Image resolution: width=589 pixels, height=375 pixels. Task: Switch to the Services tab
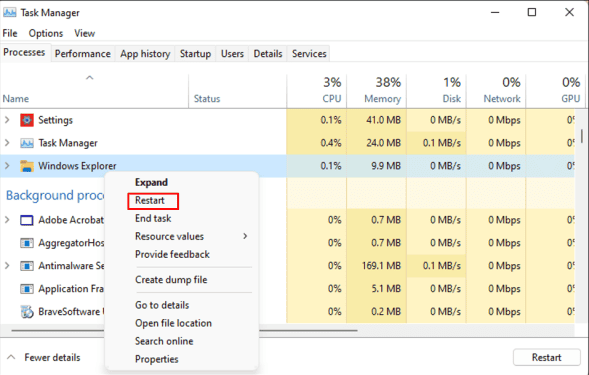pos(309,54)
